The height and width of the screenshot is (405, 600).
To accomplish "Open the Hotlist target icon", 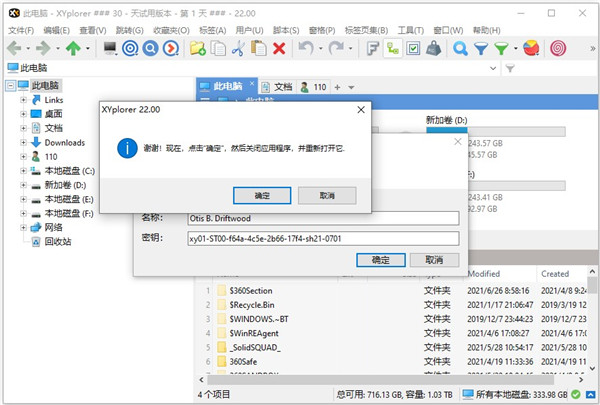I will (130, 48).
